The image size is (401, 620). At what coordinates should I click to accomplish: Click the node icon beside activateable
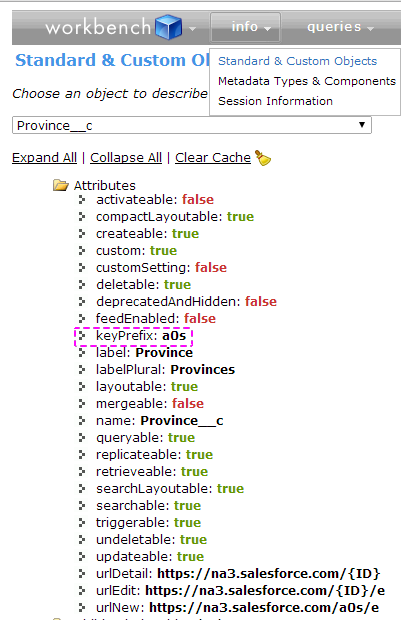tap(82, 200)
